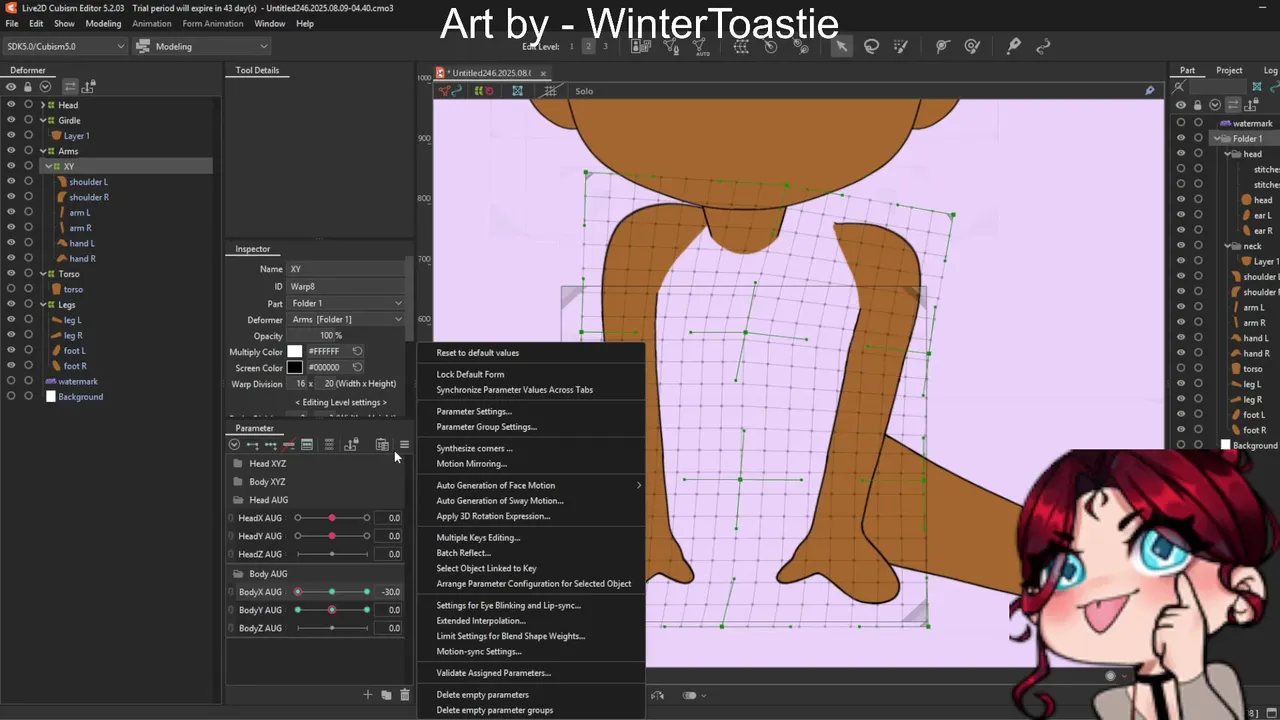Collapse the Girdle deformer tree

tap(42, 120)
